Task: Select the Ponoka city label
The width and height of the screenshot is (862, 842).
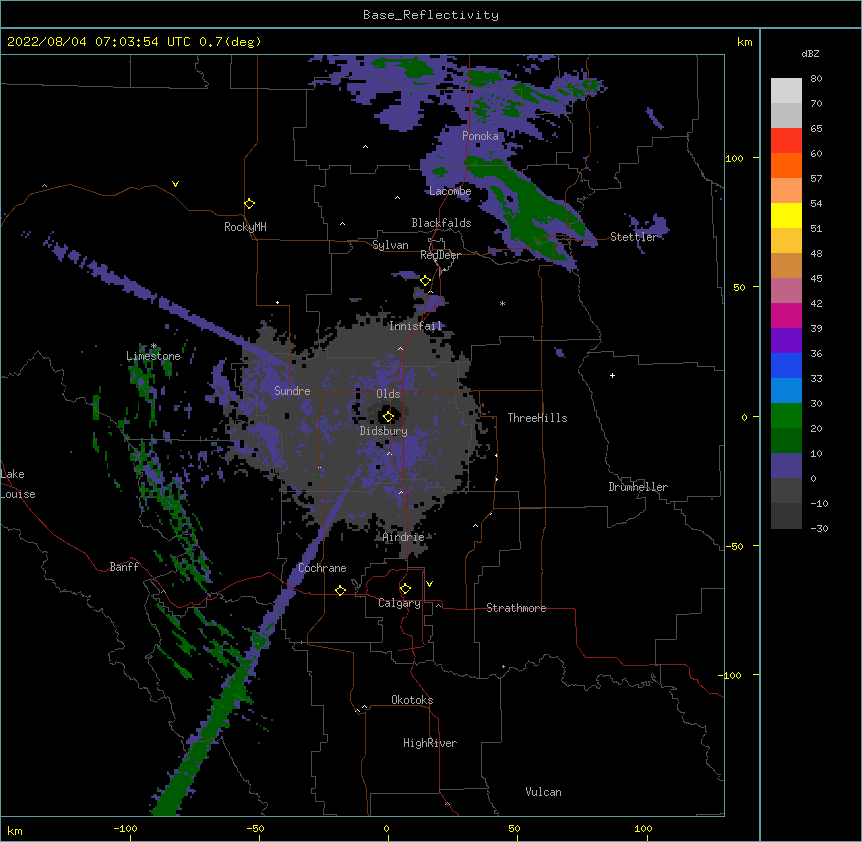Action: point(480,136)
